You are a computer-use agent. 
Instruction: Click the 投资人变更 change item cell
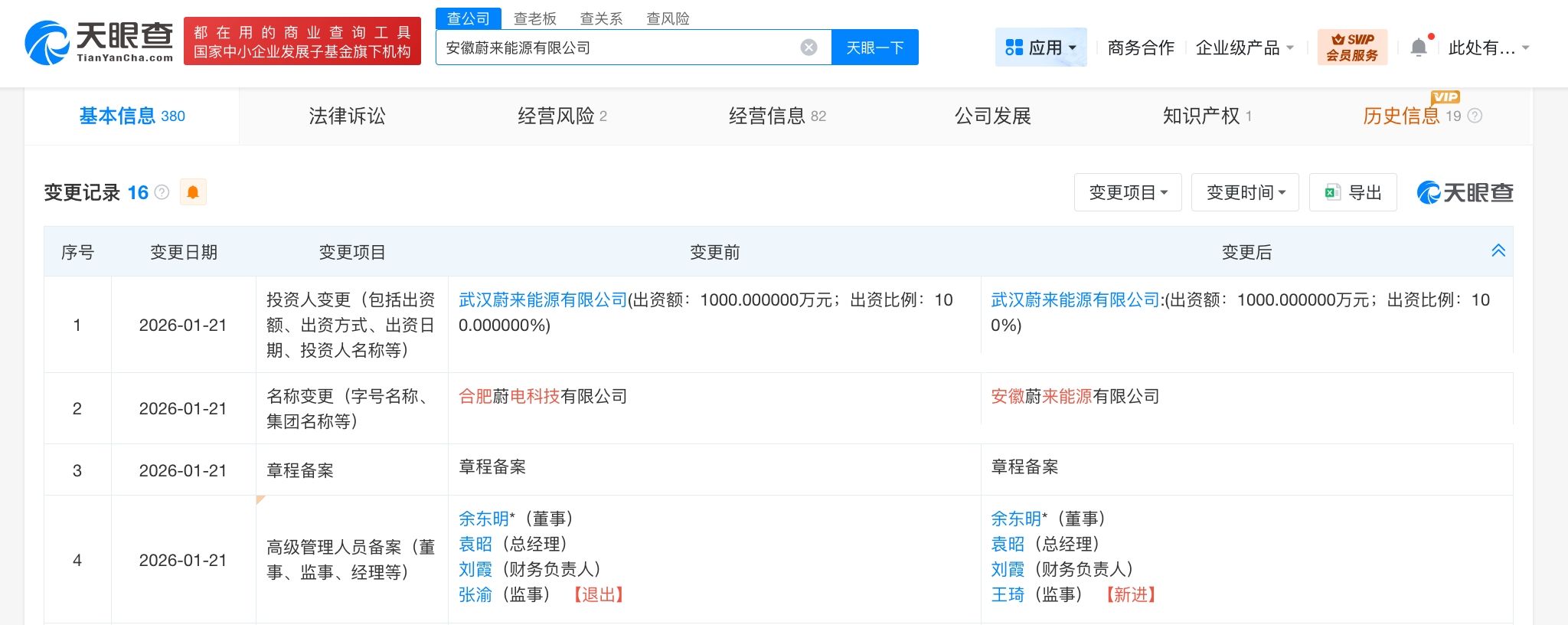[x=351, y=325]
